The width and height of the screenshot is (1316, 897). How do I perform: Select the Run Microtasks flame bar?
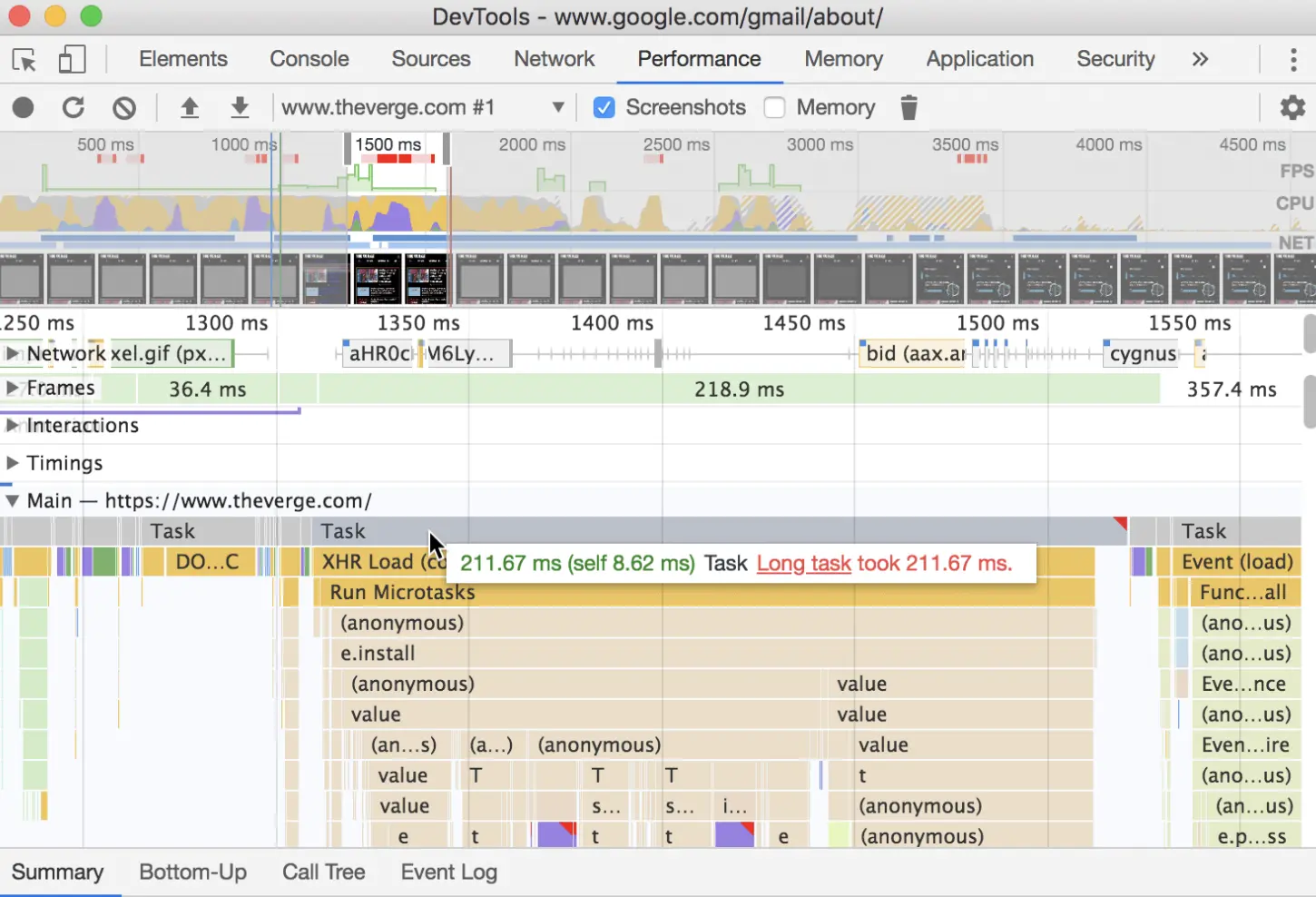[x=704, y=593]
